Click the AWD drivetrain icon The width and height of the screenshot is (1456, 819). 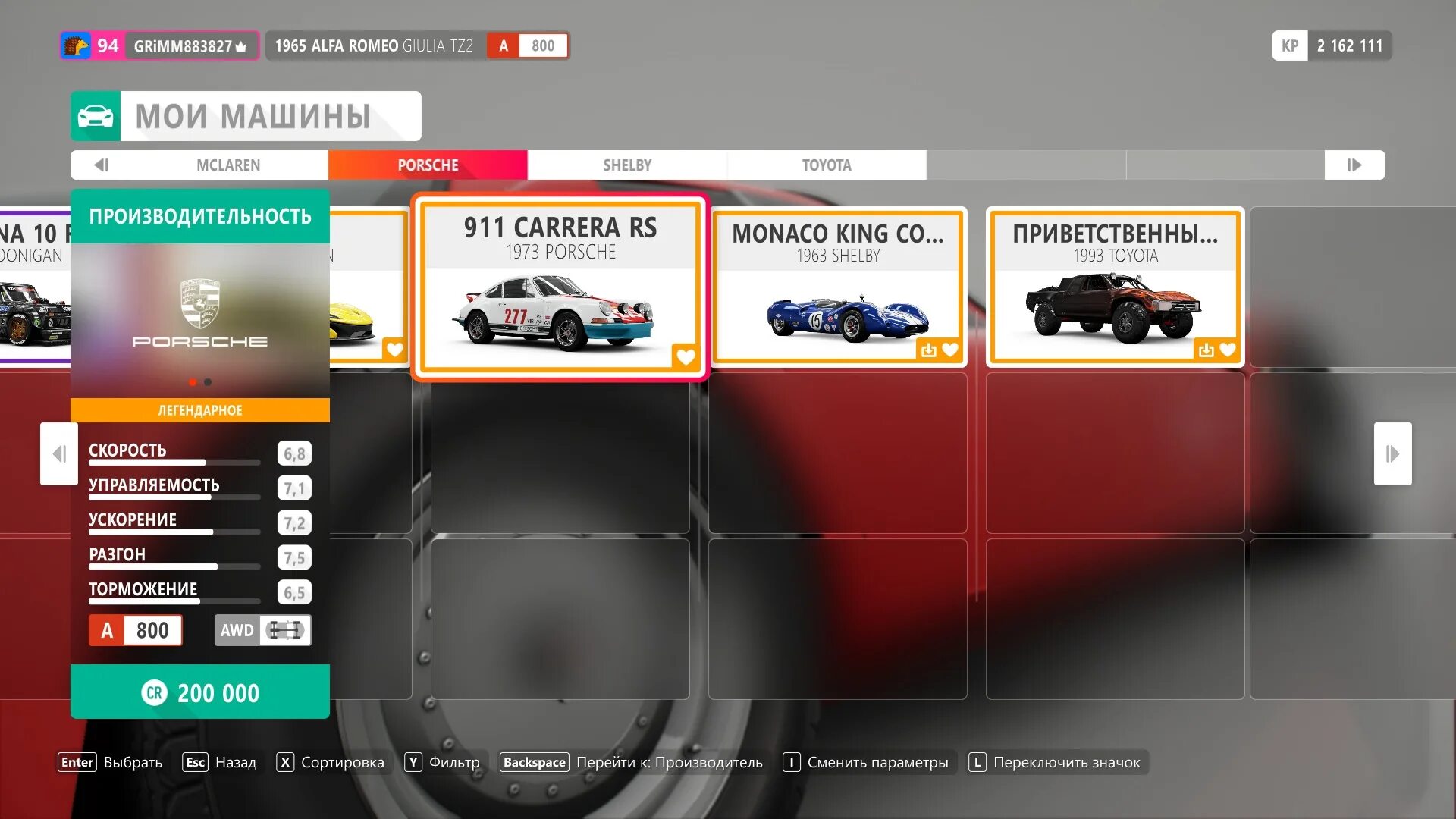[285, 630]
